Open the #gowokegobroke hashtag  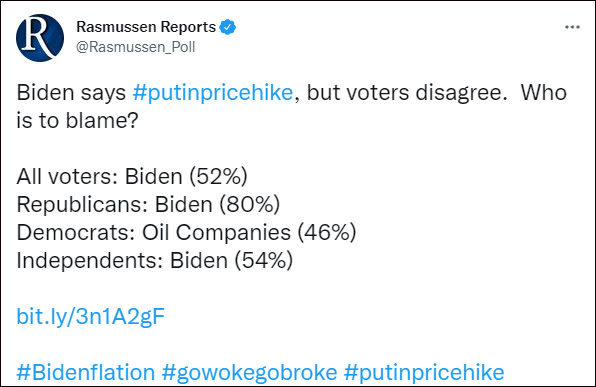249,372
